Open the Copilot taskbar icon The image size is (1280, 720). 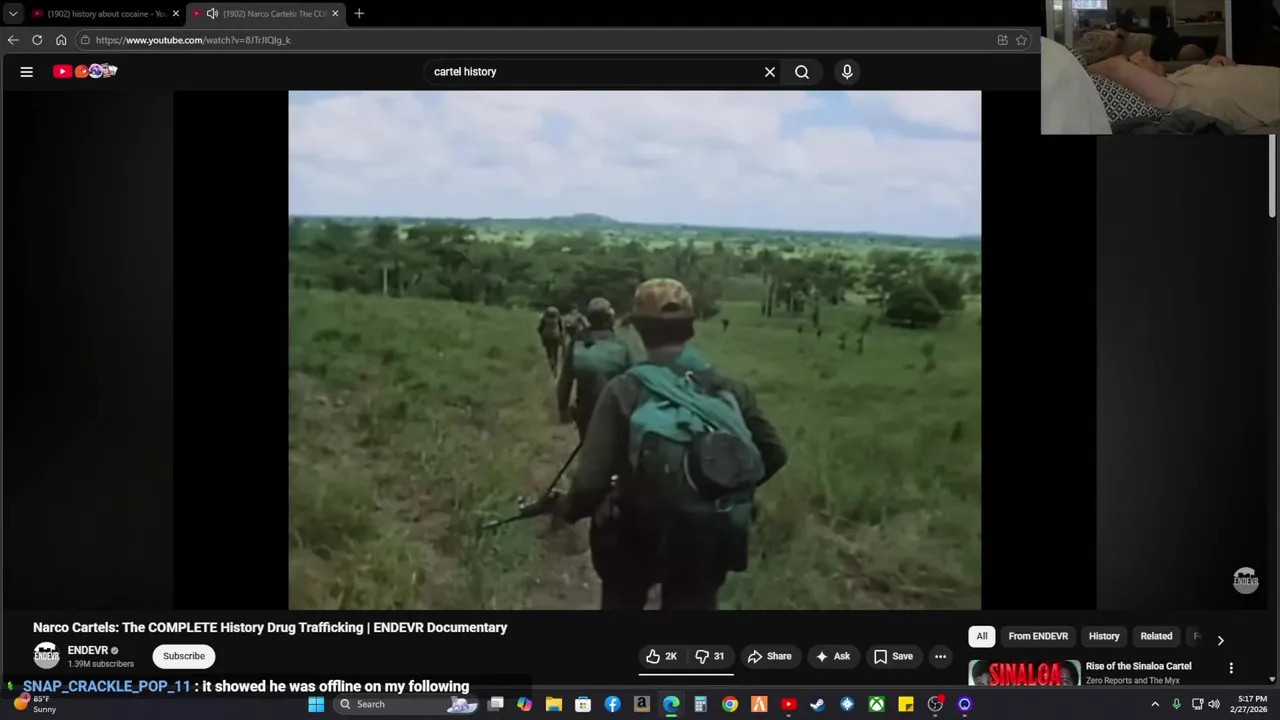pos(524,704)
